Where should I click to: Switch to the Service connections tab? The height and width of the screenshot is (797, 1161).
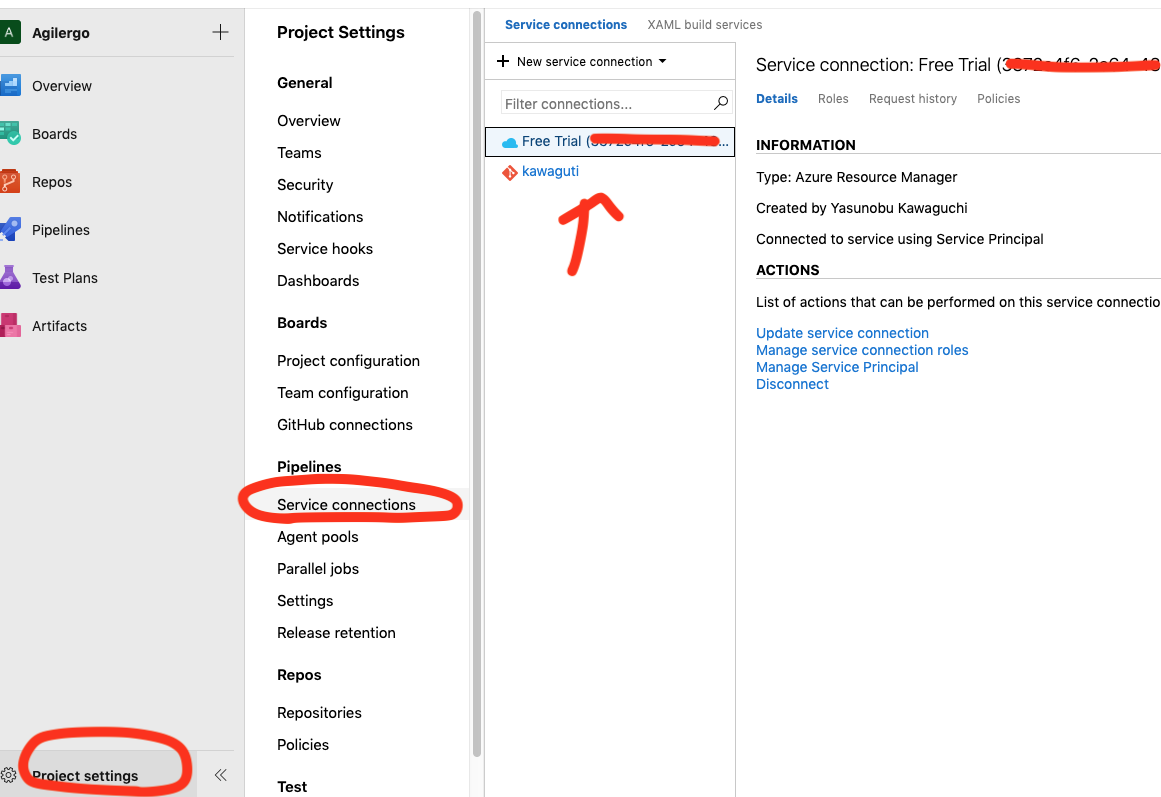(566, 24)
